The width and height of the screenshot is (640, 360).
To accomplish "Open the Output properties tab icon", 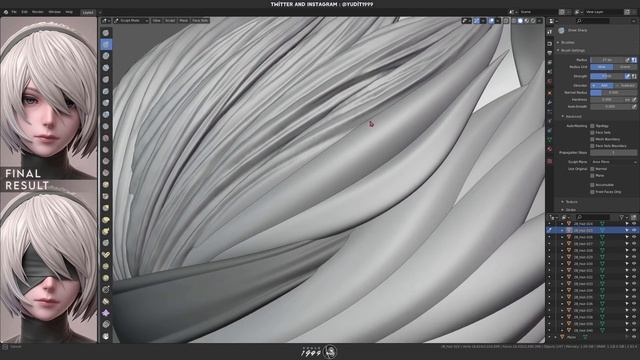I will (x=550, y=53).
